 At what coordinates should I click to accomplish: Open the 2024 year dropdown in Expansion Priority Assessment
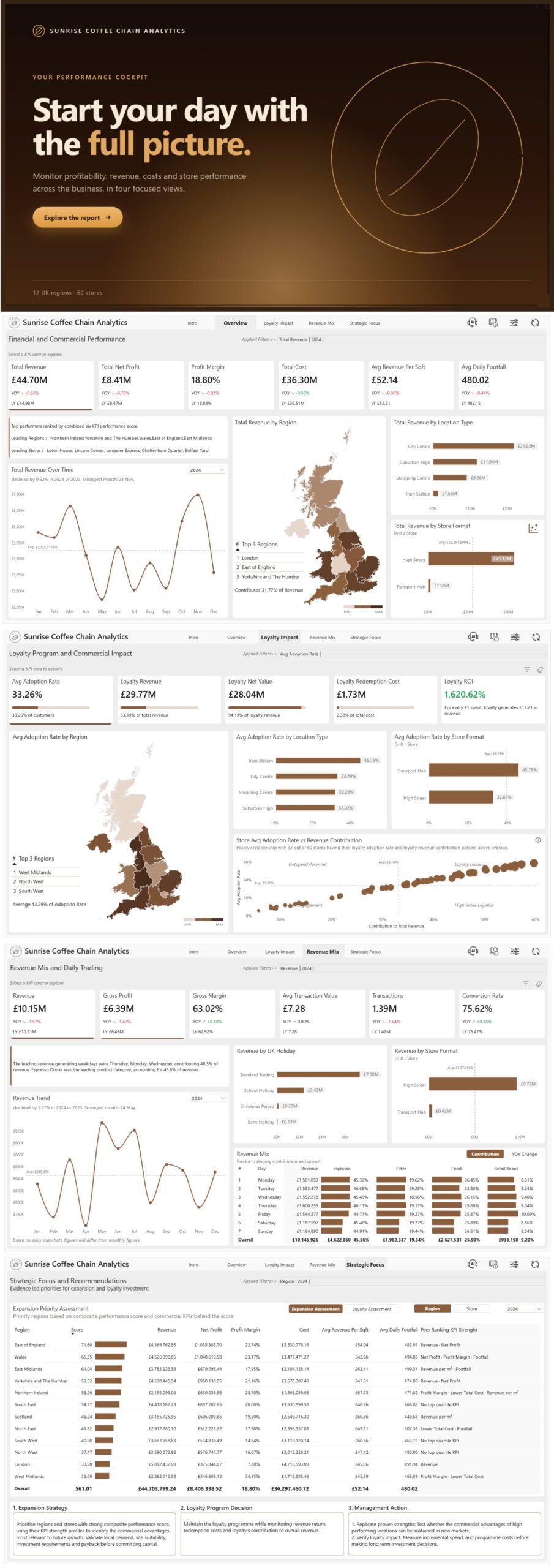(x=524, y=1309)
